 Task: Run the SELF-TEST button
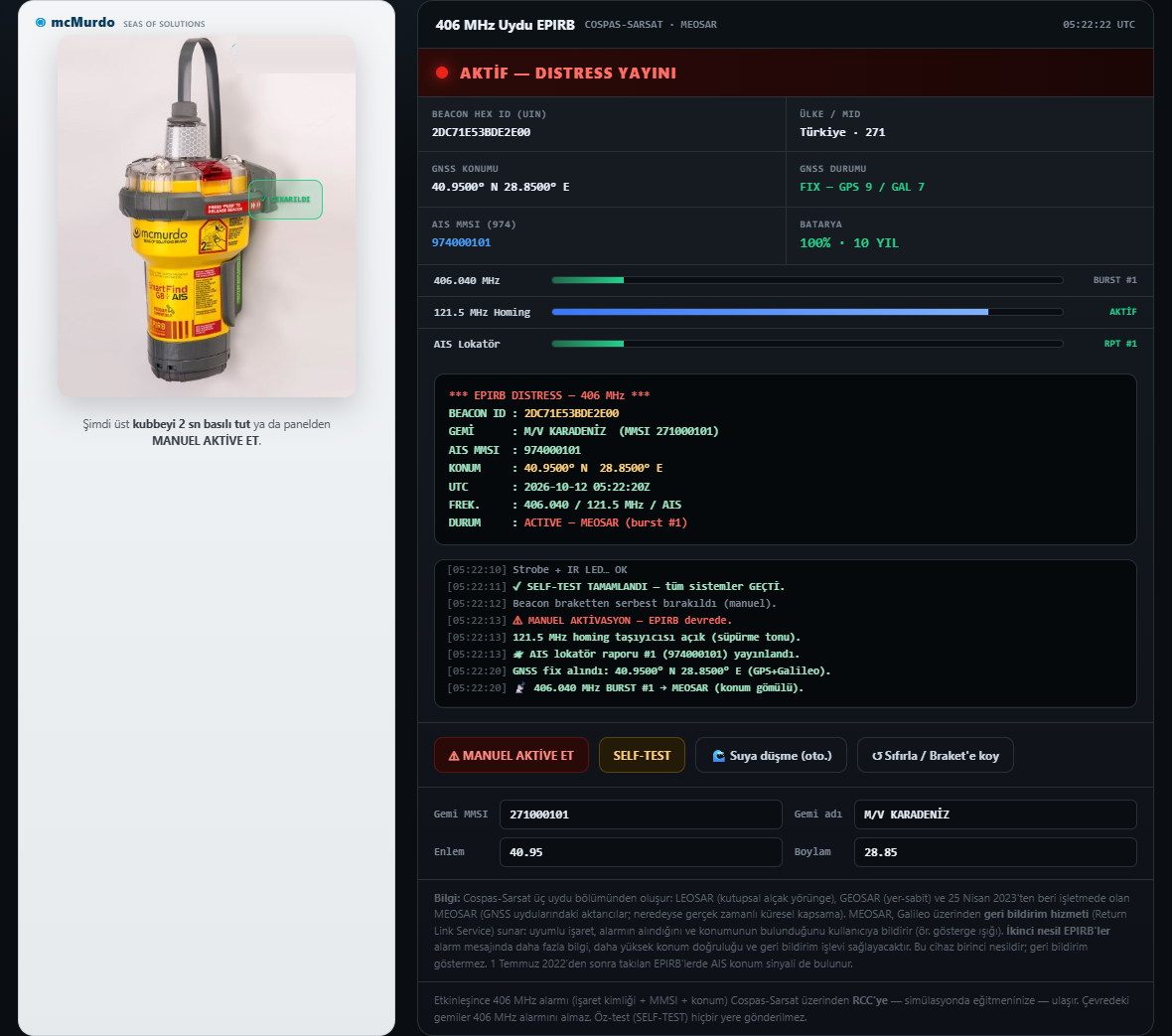[642, 755]
